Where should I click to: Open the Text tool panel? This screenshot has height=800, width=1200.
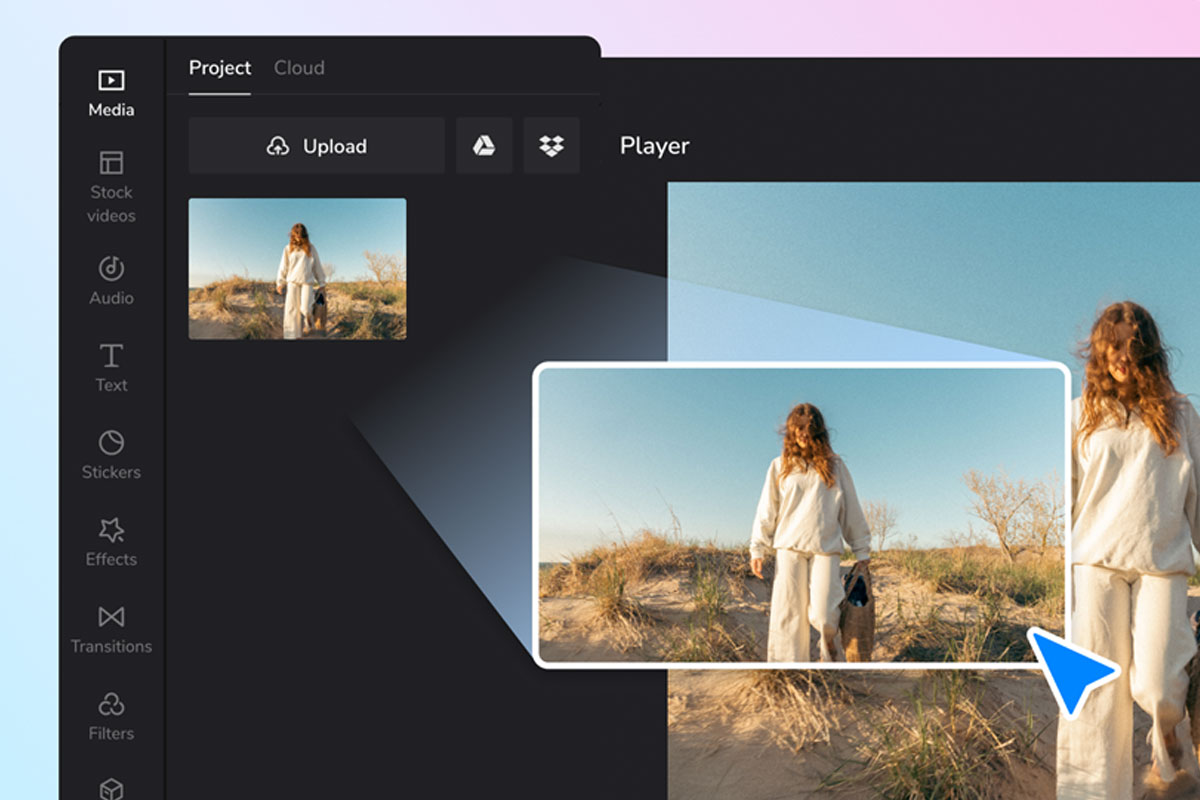click(x=111, y=367)
